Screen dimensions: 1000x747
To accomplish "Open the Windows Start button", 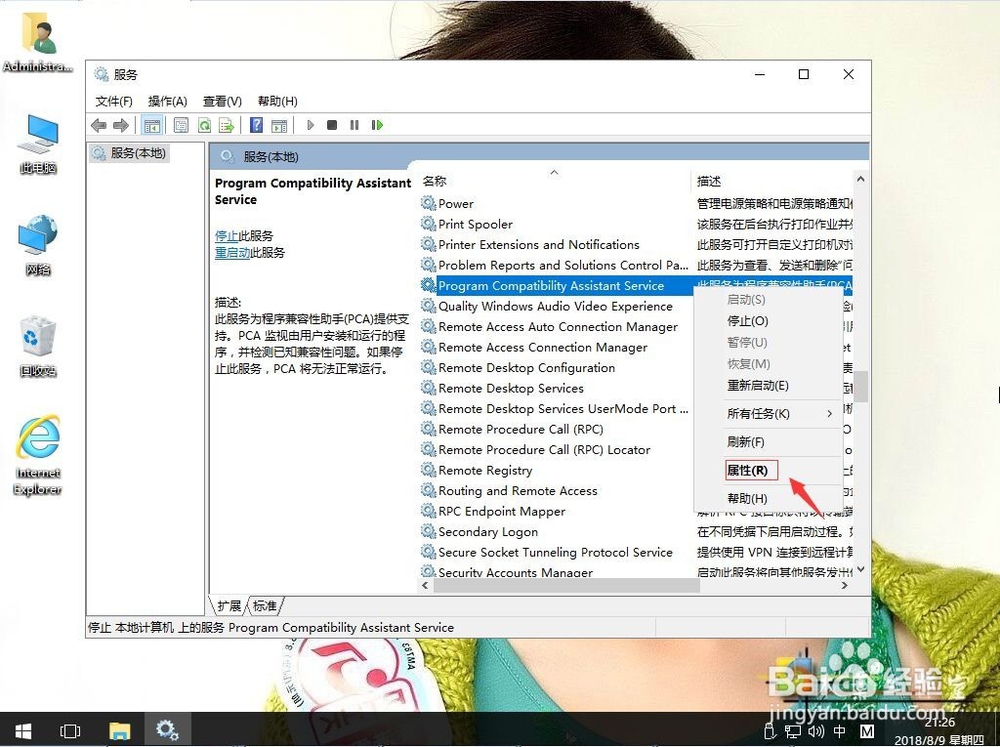I will pyautogui.click(x=23, y=730).
